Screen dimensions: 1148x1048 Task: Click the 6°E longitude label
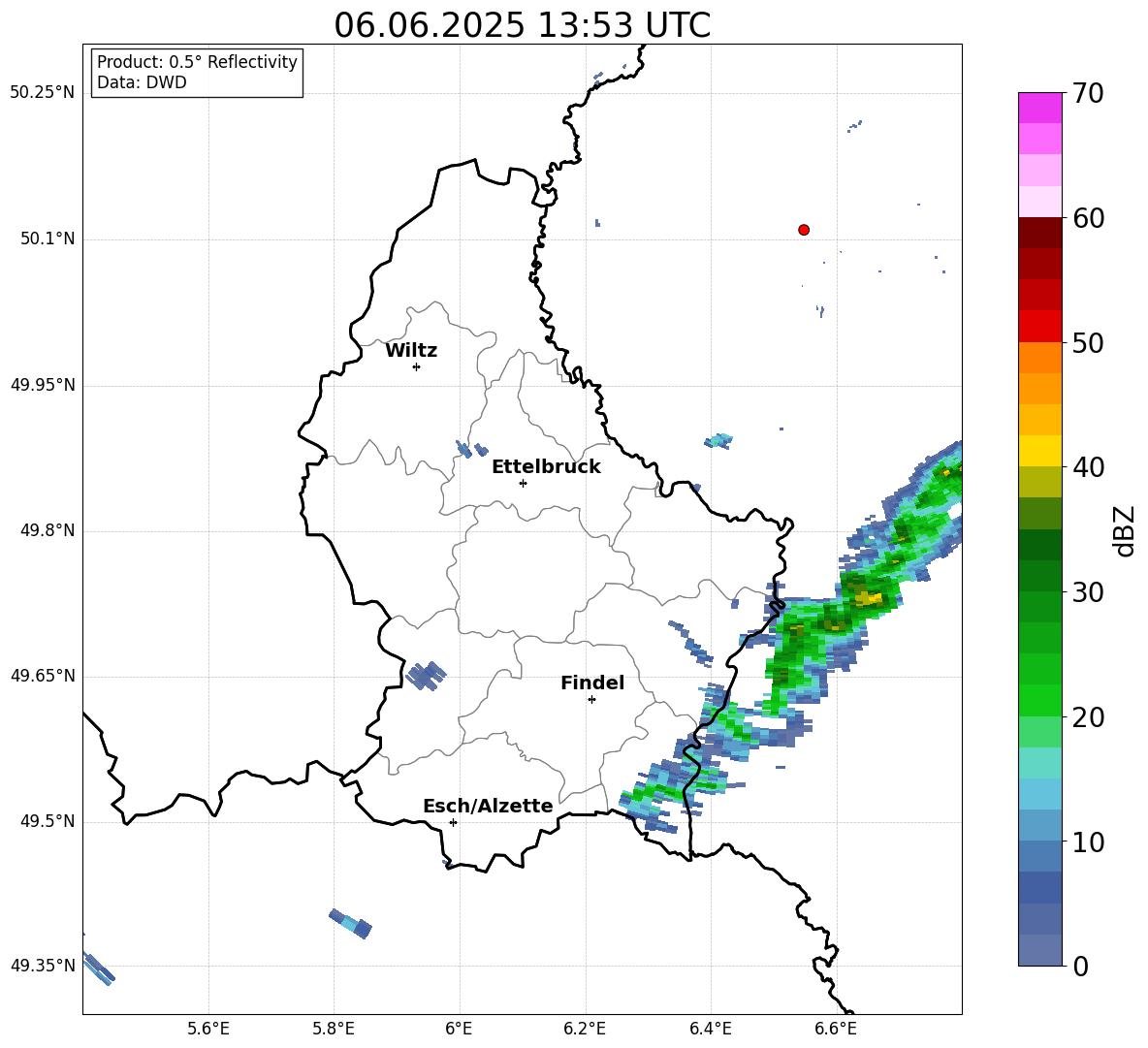click(459, 1029)
